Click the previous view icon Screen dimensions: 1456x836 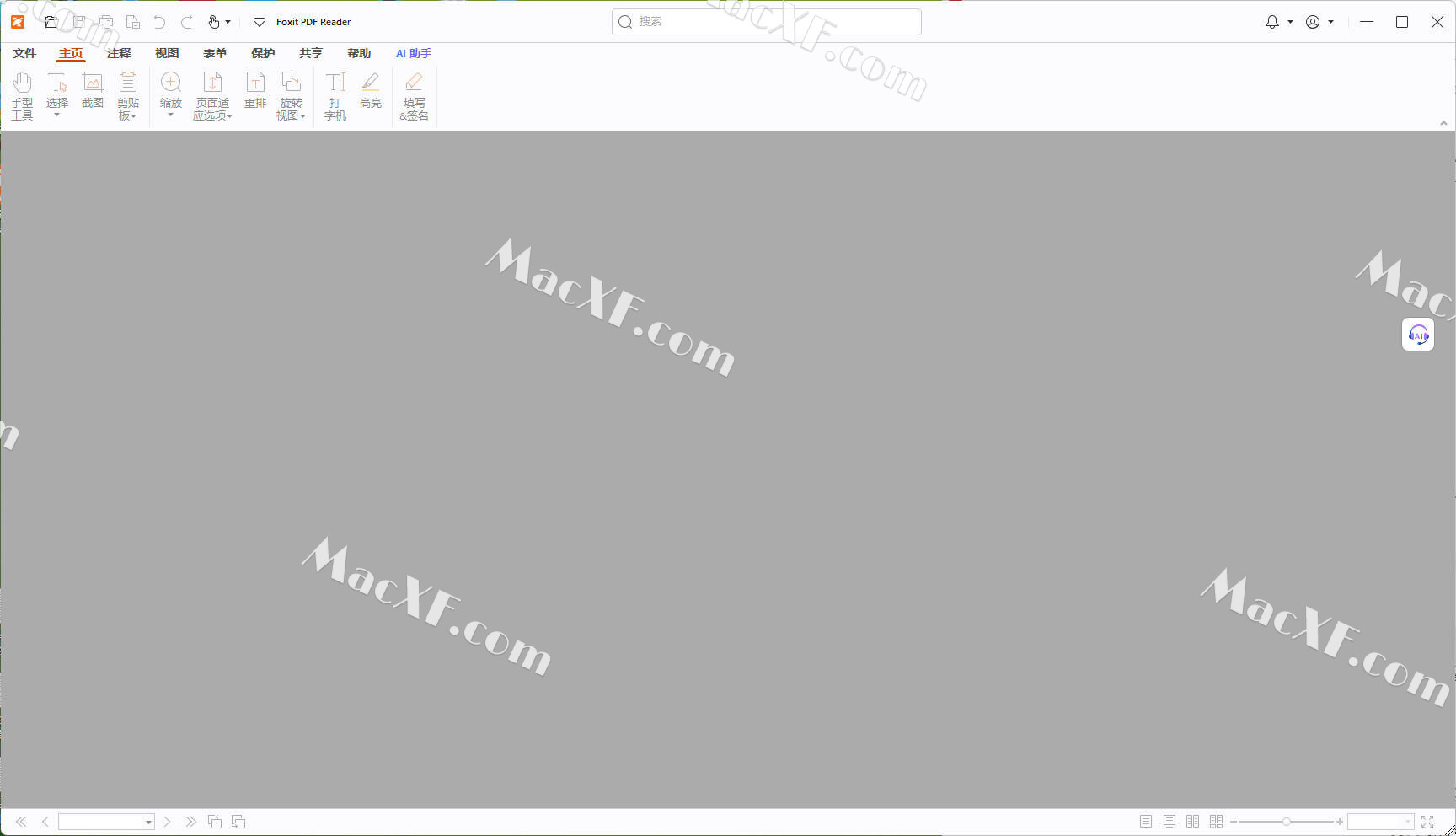[x=215, y=822]
